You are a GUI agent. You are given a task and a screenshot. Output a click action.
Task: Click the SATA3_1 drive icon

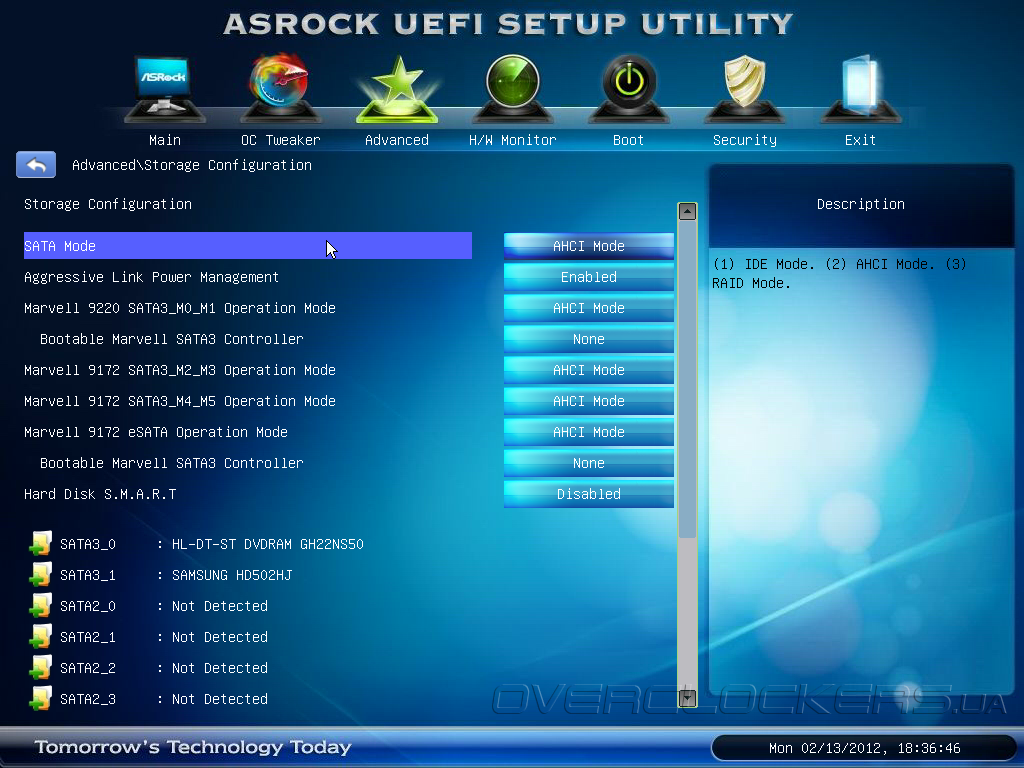40,575
